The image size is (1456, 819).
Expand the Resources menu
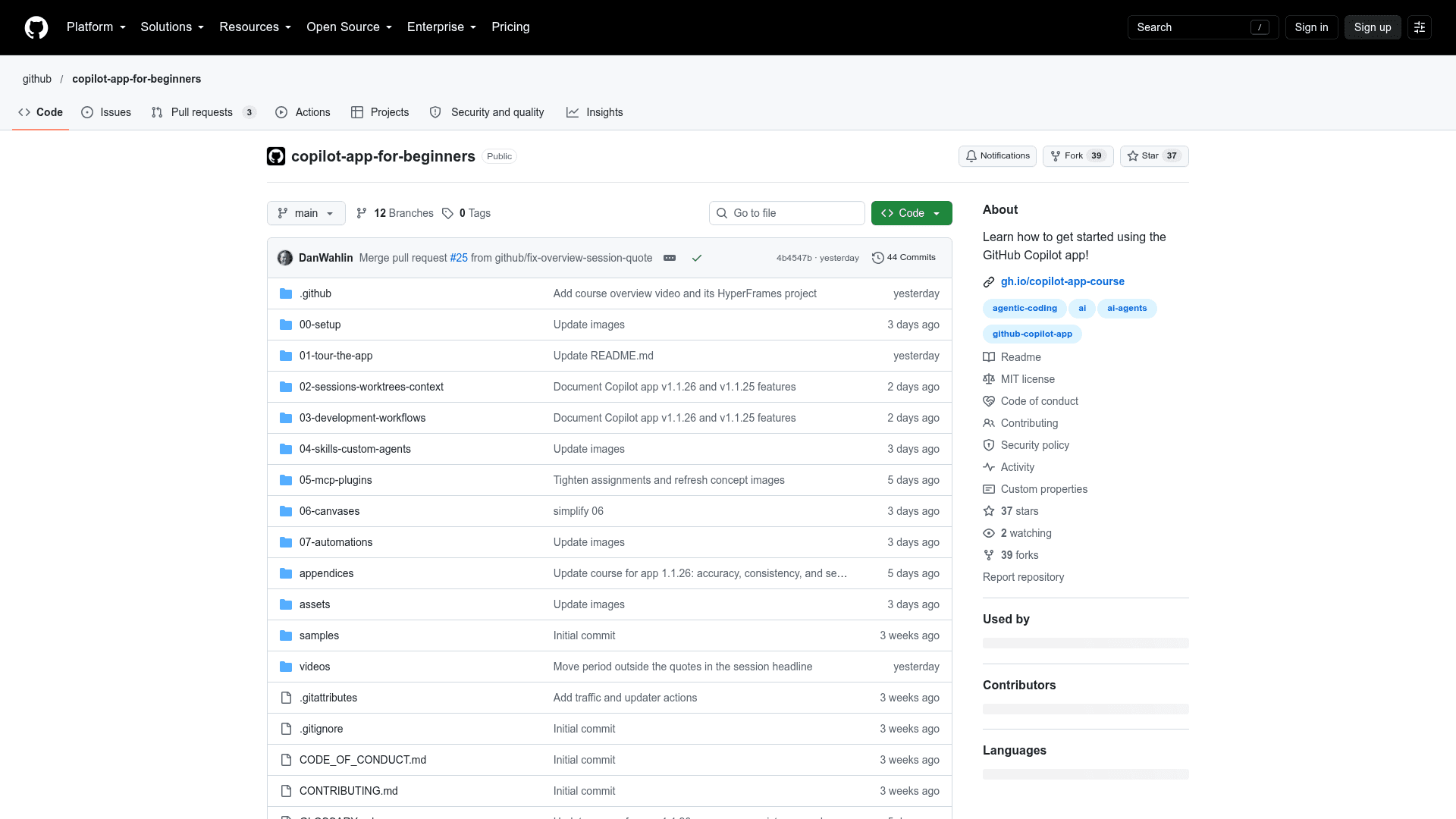point(256,27)
